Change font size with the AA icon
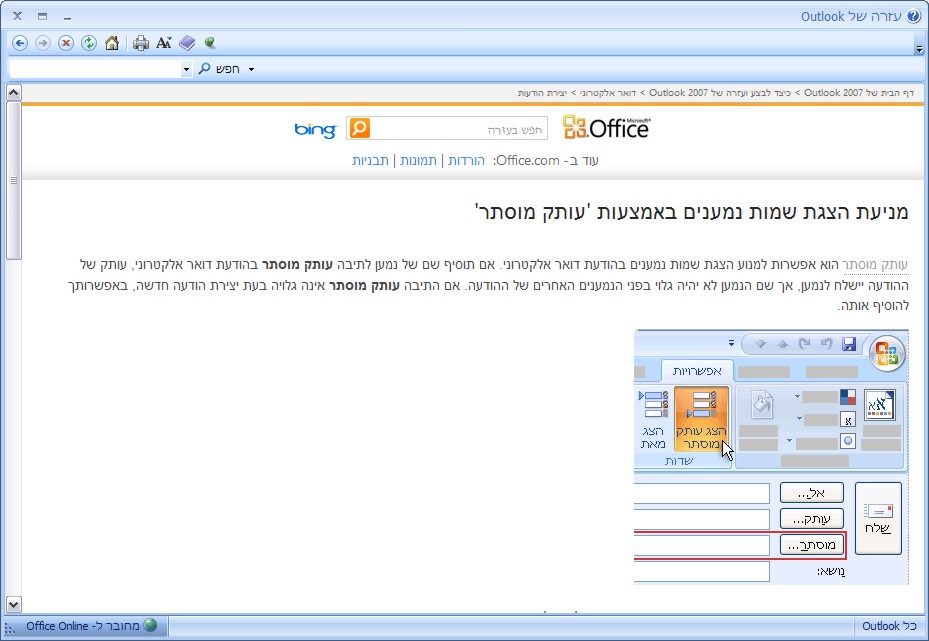This screenshot has width=929, height=641. (164, 43)
